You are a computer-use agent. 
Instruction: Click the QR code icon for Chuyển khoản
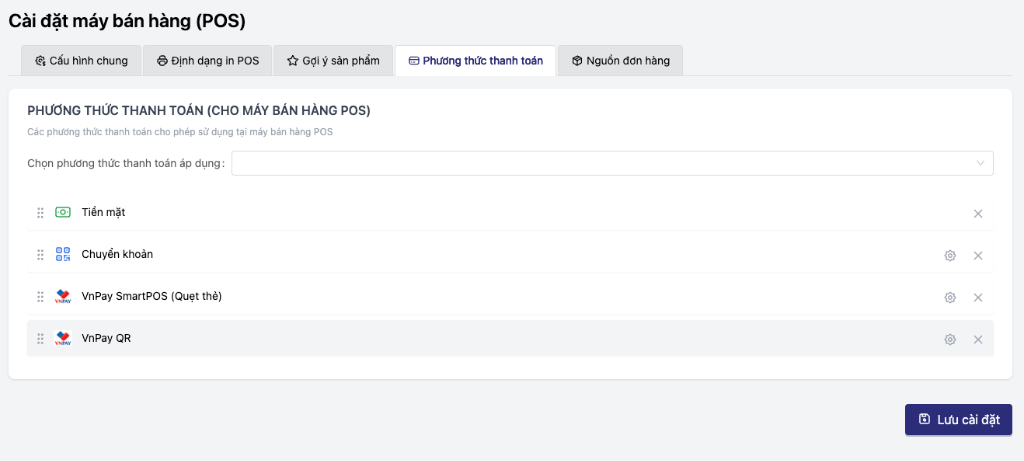click(x=63, y=254)
